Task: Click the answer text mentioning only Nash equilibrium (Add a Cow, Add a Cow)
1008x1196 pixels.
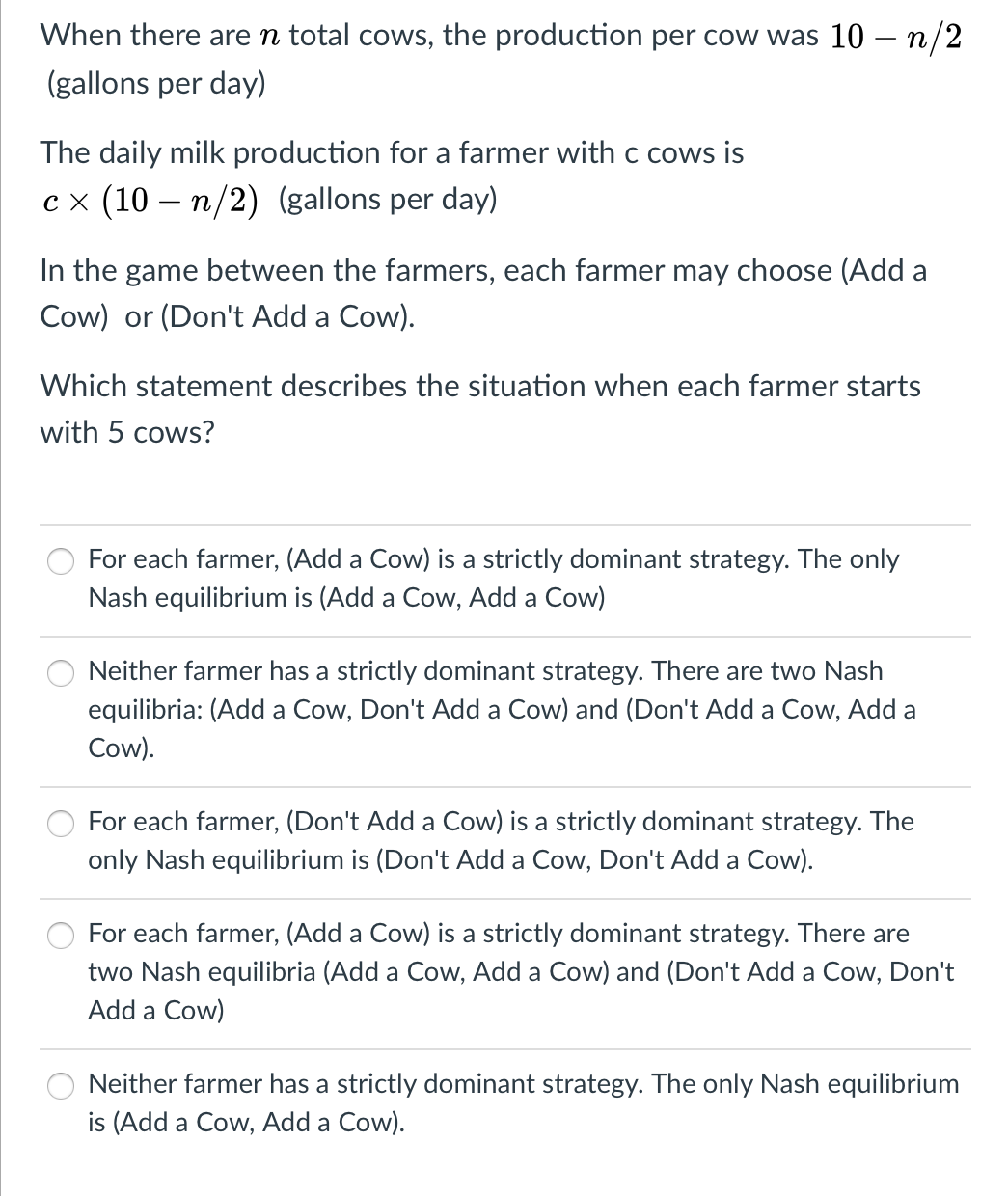Action: (347, 598)
